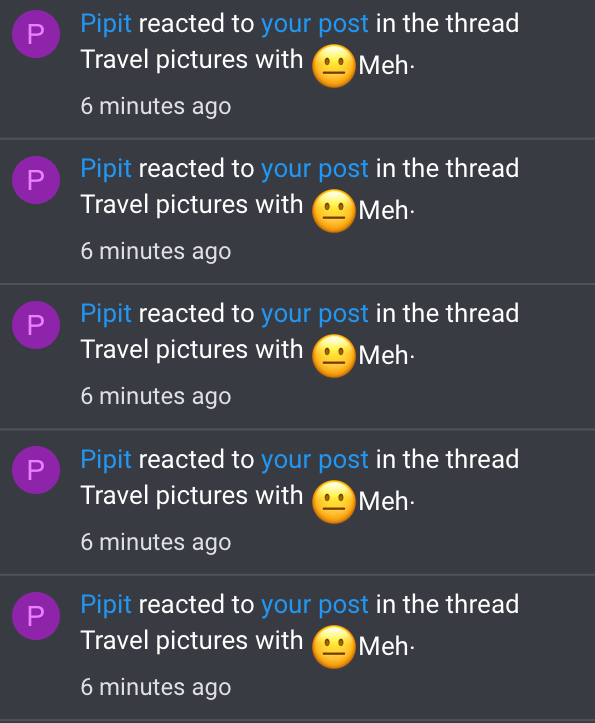This screenshot has height=723, width=595.
Task: Open the "your post" link in the third notification
Action: [315, 314]
